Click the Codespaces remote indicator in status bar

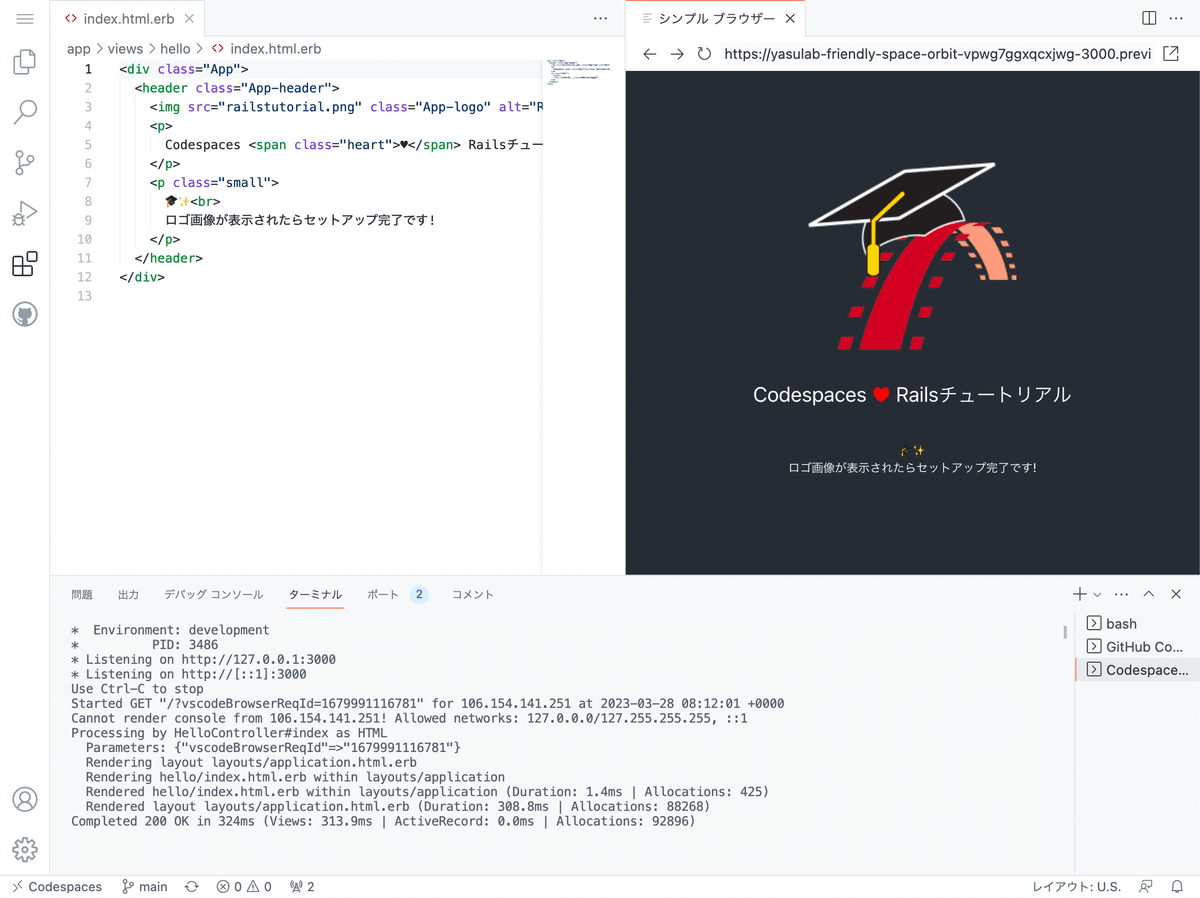[57, 886]
